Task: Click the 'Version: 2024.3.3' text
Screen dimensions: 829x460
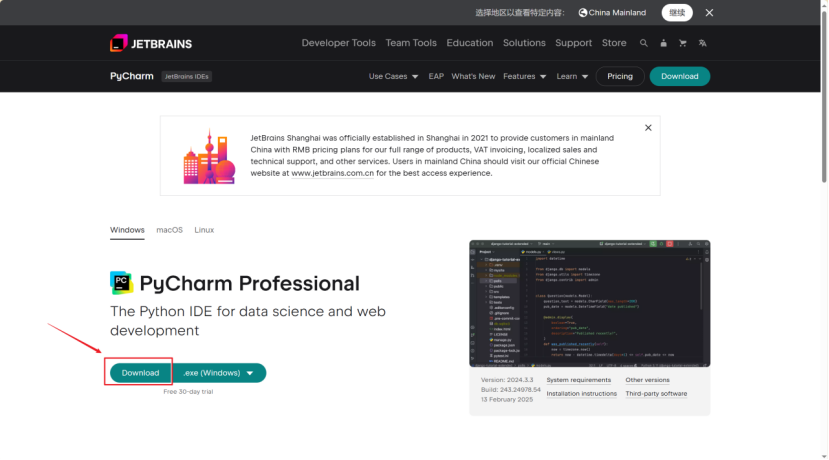Action: (x=507, y=380)
